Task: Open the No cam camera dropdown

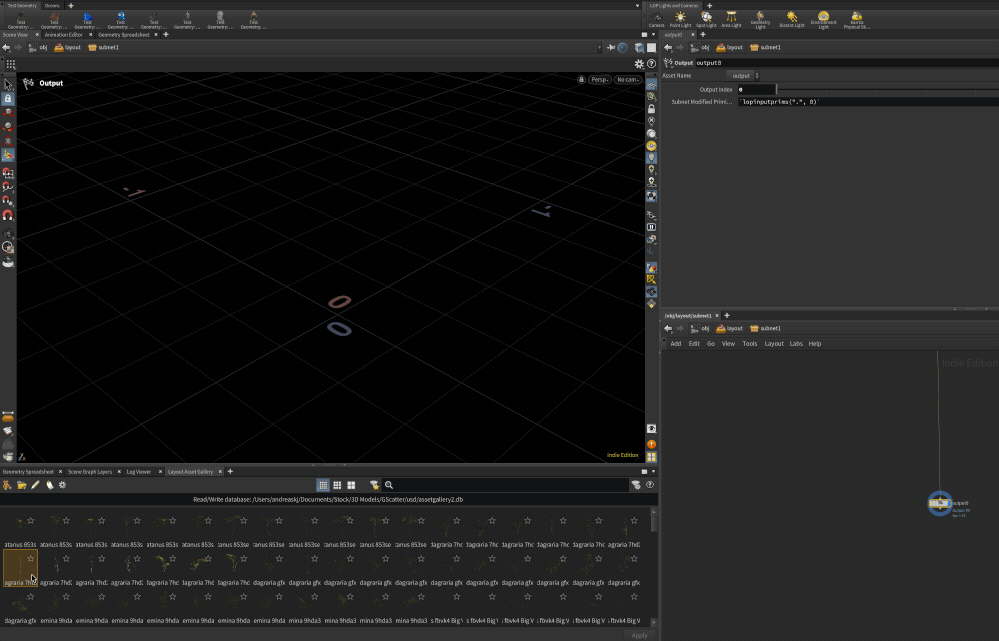Action: (x=627, y=80)
